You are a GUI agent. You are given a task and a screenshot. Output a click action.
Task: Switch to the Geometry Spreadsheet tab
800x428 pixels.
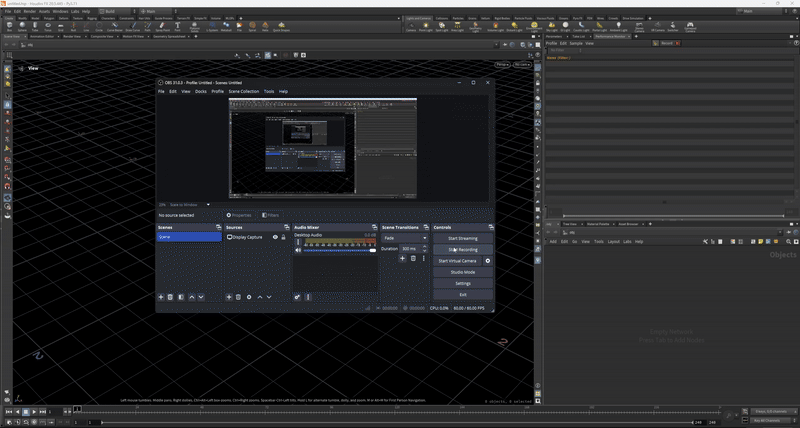170,37
